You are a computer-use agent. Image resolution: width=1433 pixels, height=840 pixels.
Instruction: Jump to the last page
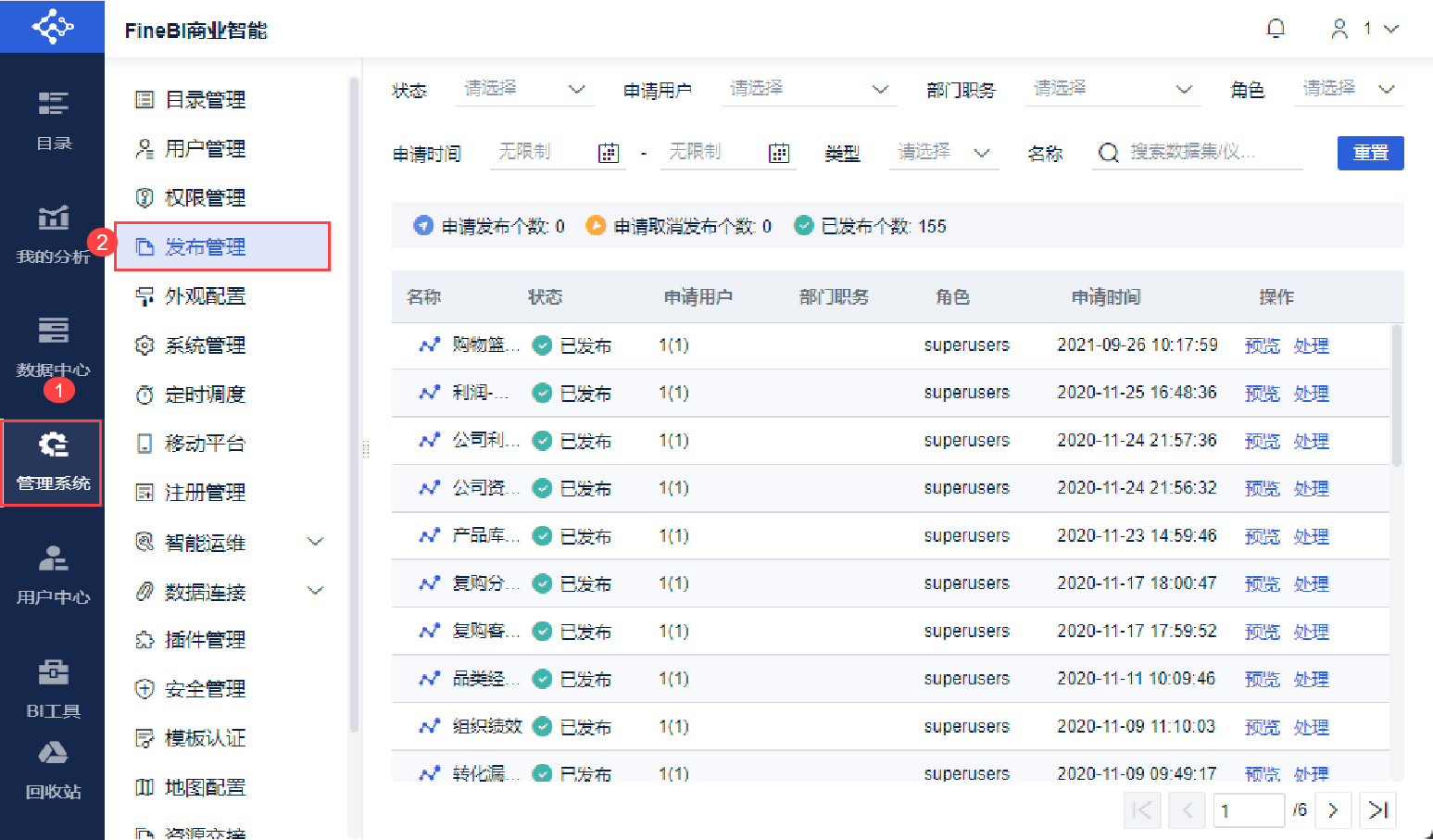pos(1377,810)
